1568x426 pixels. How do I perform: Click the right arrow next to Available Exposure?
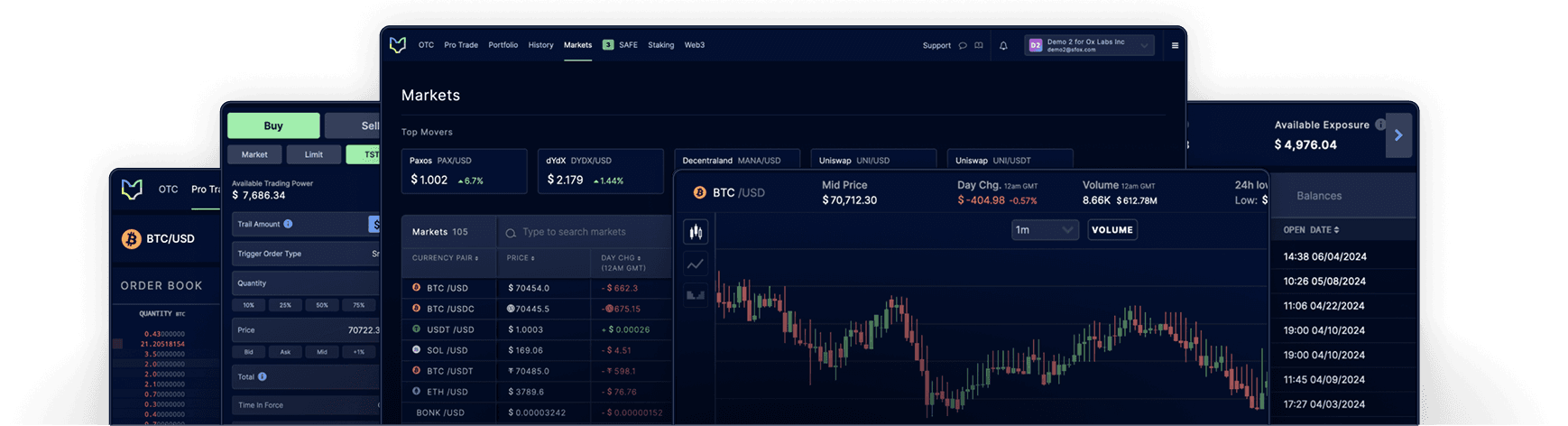coord(1398,135)
